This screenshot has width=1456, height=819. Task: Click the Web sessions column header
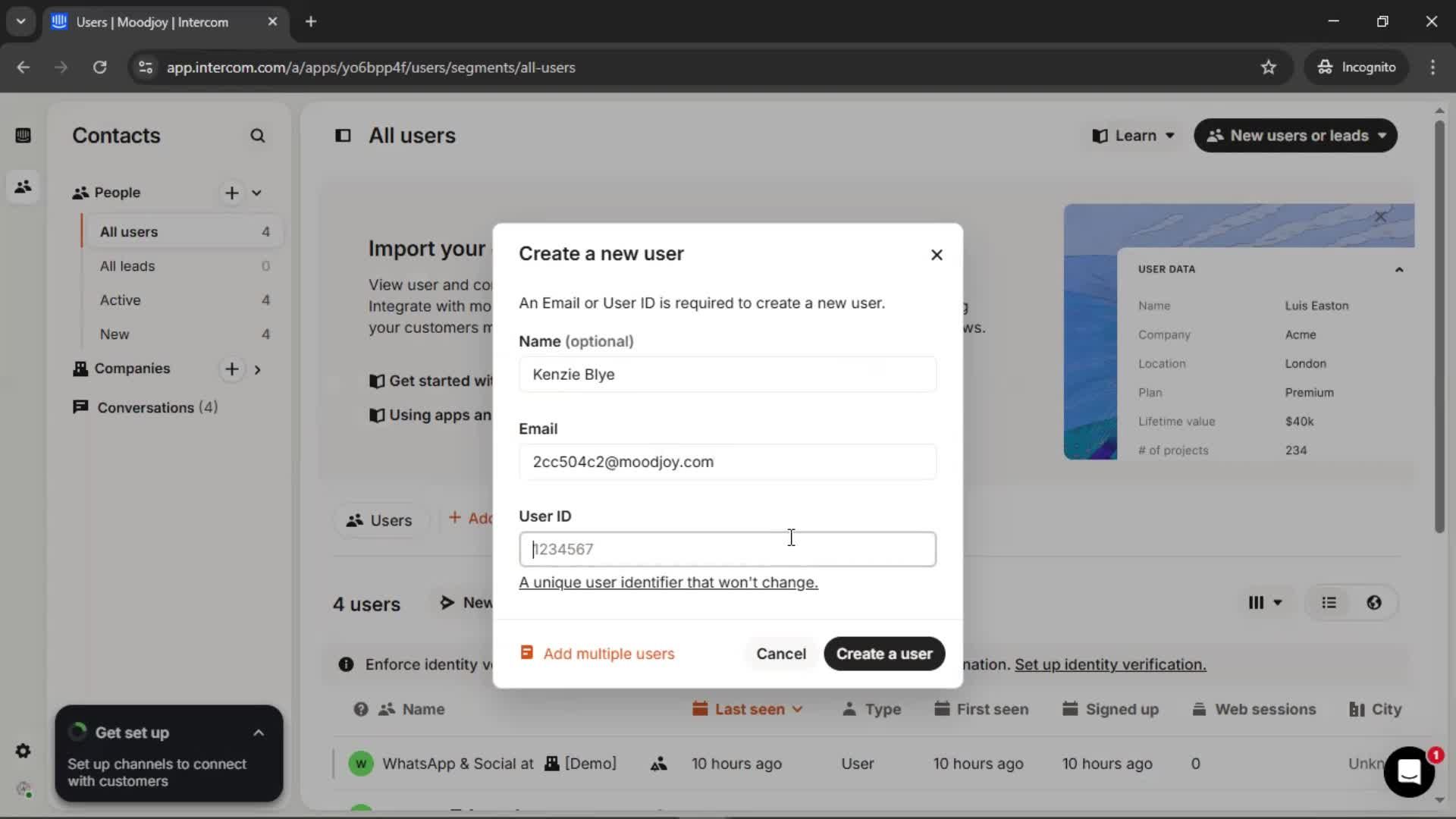pos(1254,709)
